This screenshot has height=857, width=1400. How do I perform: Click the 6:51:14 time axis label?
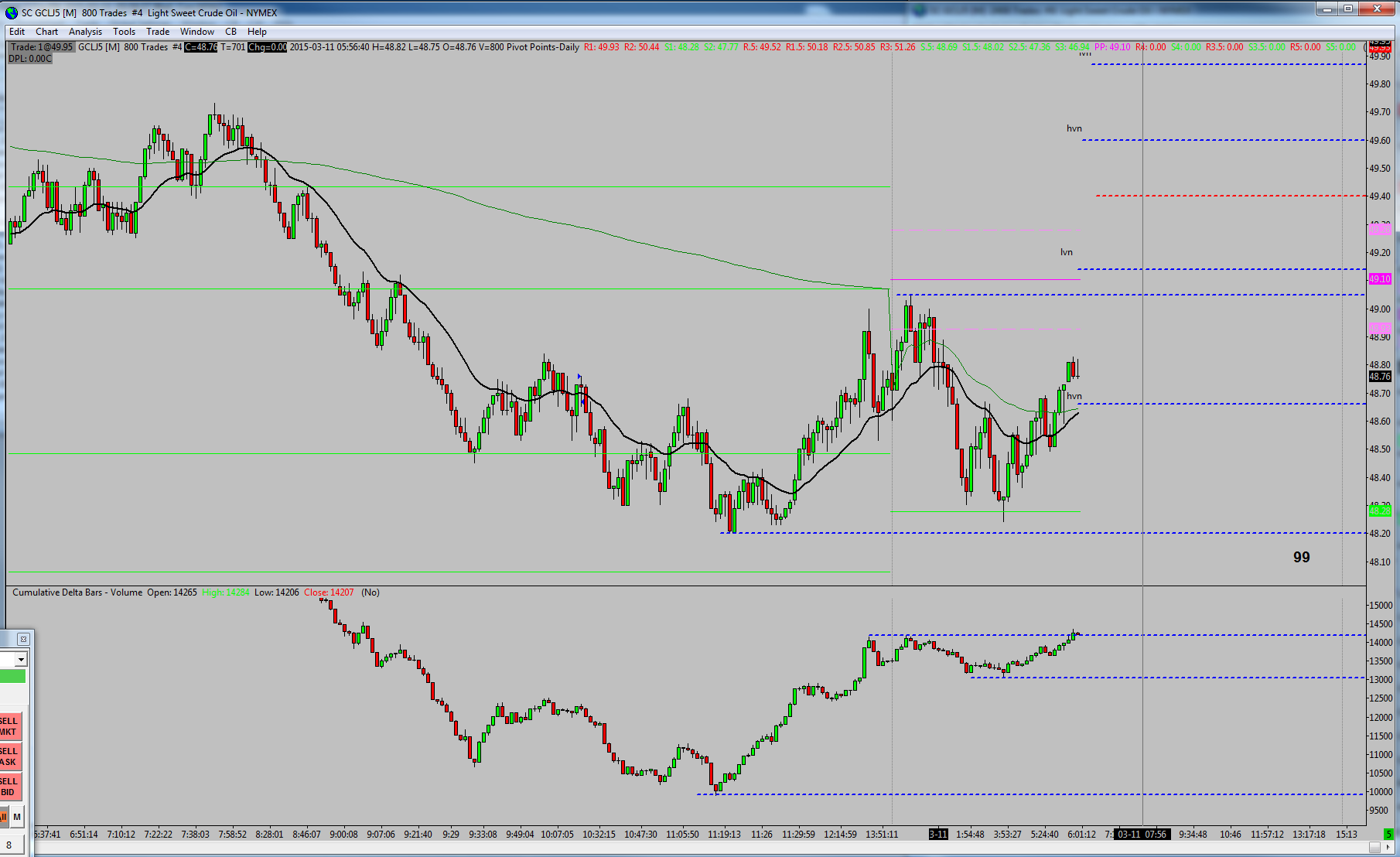(x=84, y=835)
